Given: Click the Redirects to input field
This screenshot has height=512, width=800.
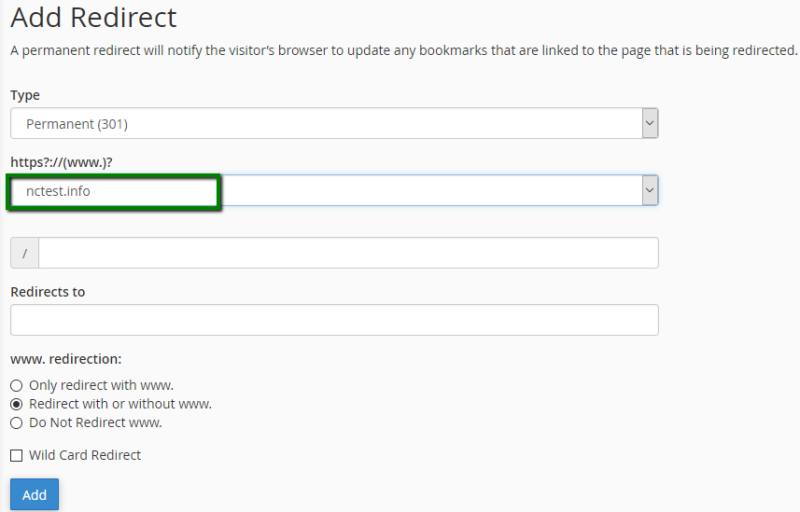Looking at the screenshot, I should click(x=334, y=320).
